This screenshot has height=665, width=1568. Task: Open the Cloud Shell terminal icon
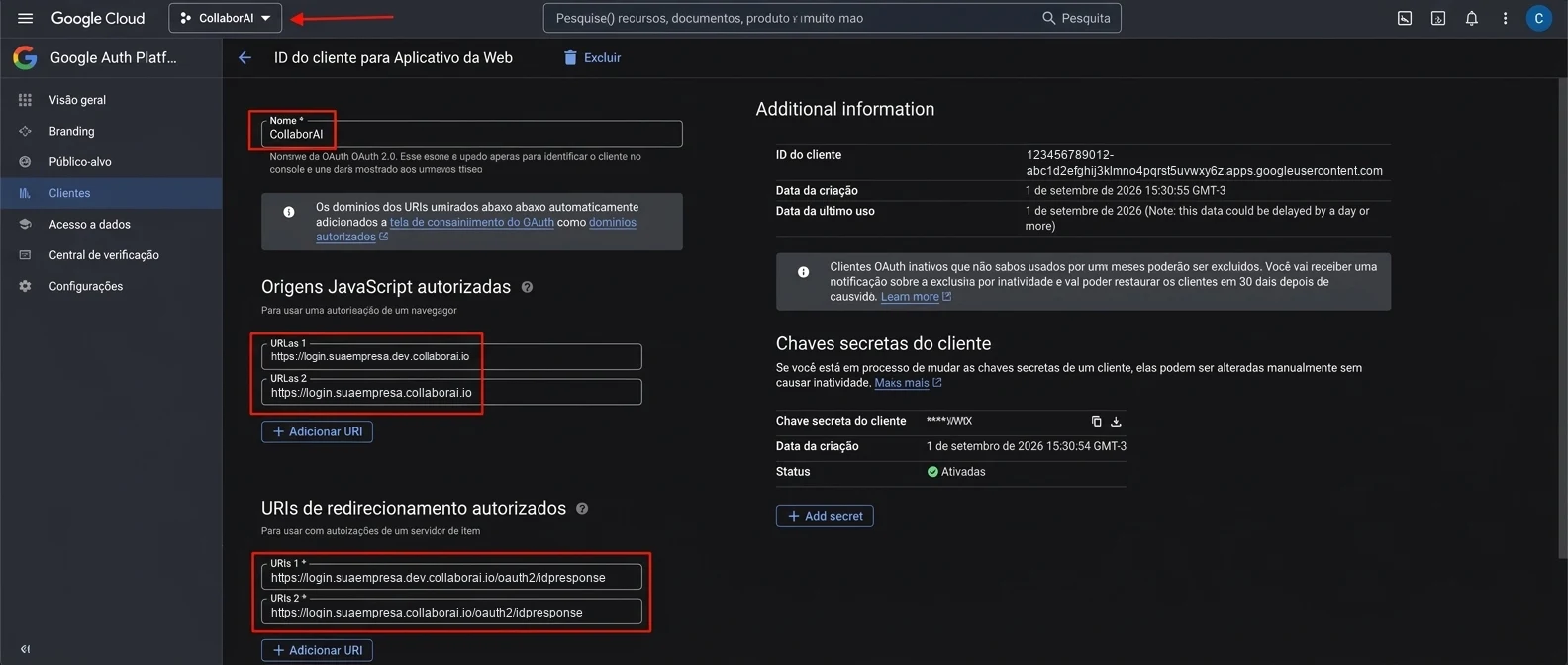coord(1405,18)
